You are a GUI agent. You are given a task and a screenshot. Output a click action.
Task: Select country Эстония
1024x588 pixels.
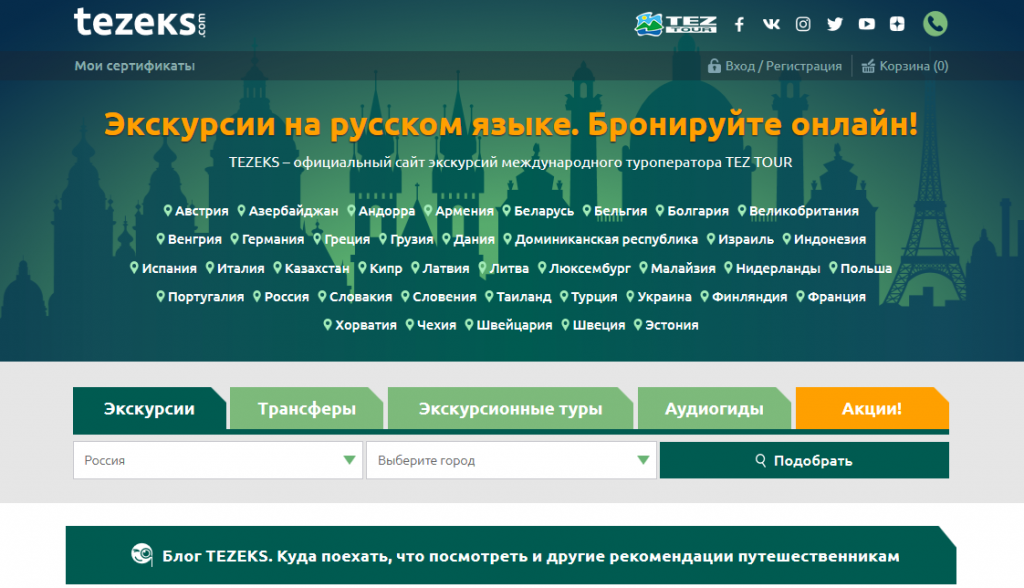click(671, 325)
